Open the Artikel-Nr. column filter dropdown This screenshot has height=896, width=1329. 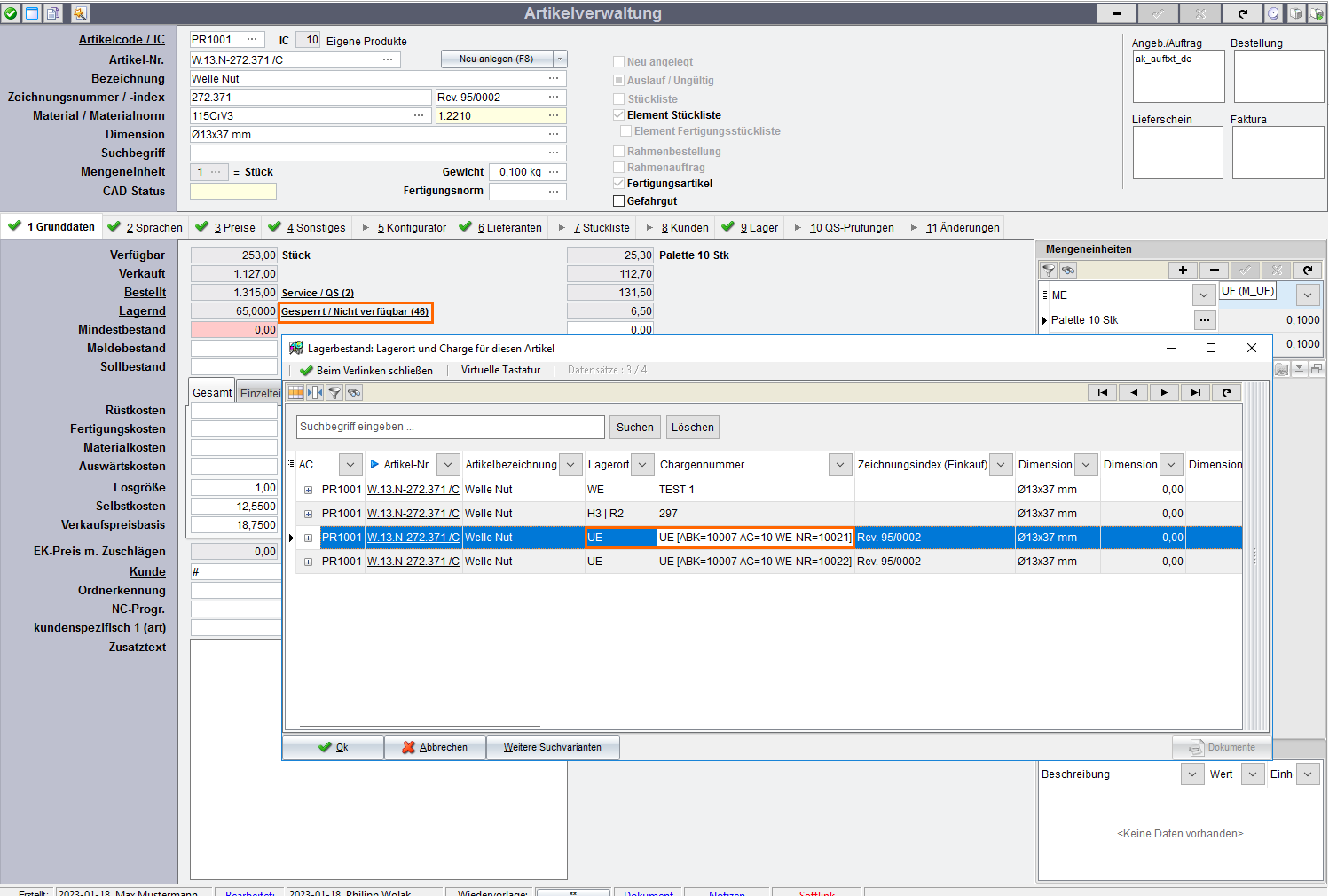click(x=449, y=465)
